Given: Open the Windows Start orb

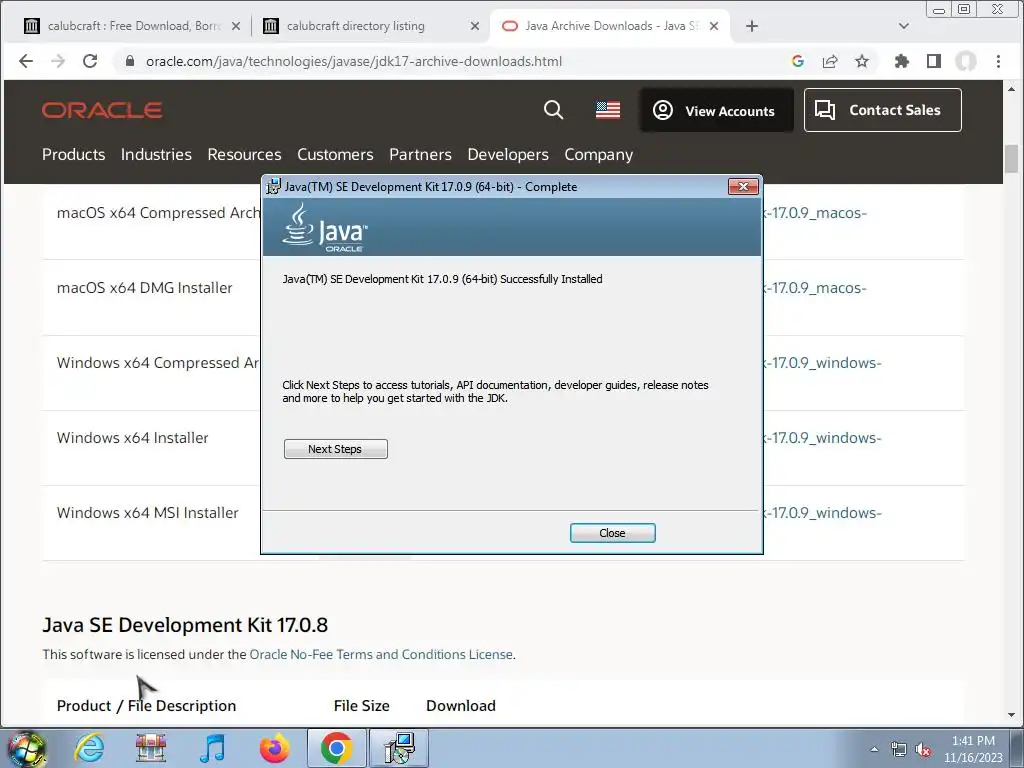Looking at the screenshot, I should 26,748.
